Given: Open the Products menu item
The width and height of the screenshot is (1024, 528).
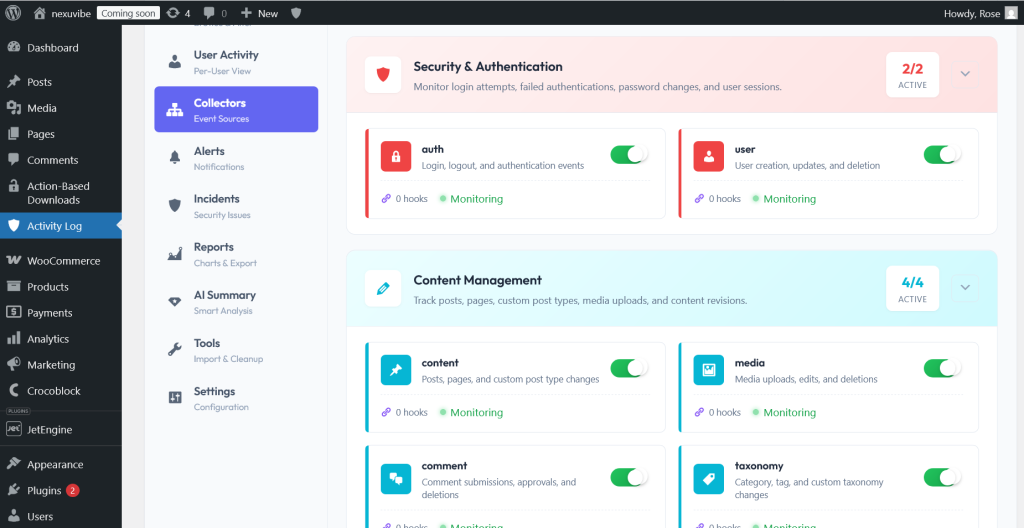Looking at the screenshot, I should pos(61,287).
